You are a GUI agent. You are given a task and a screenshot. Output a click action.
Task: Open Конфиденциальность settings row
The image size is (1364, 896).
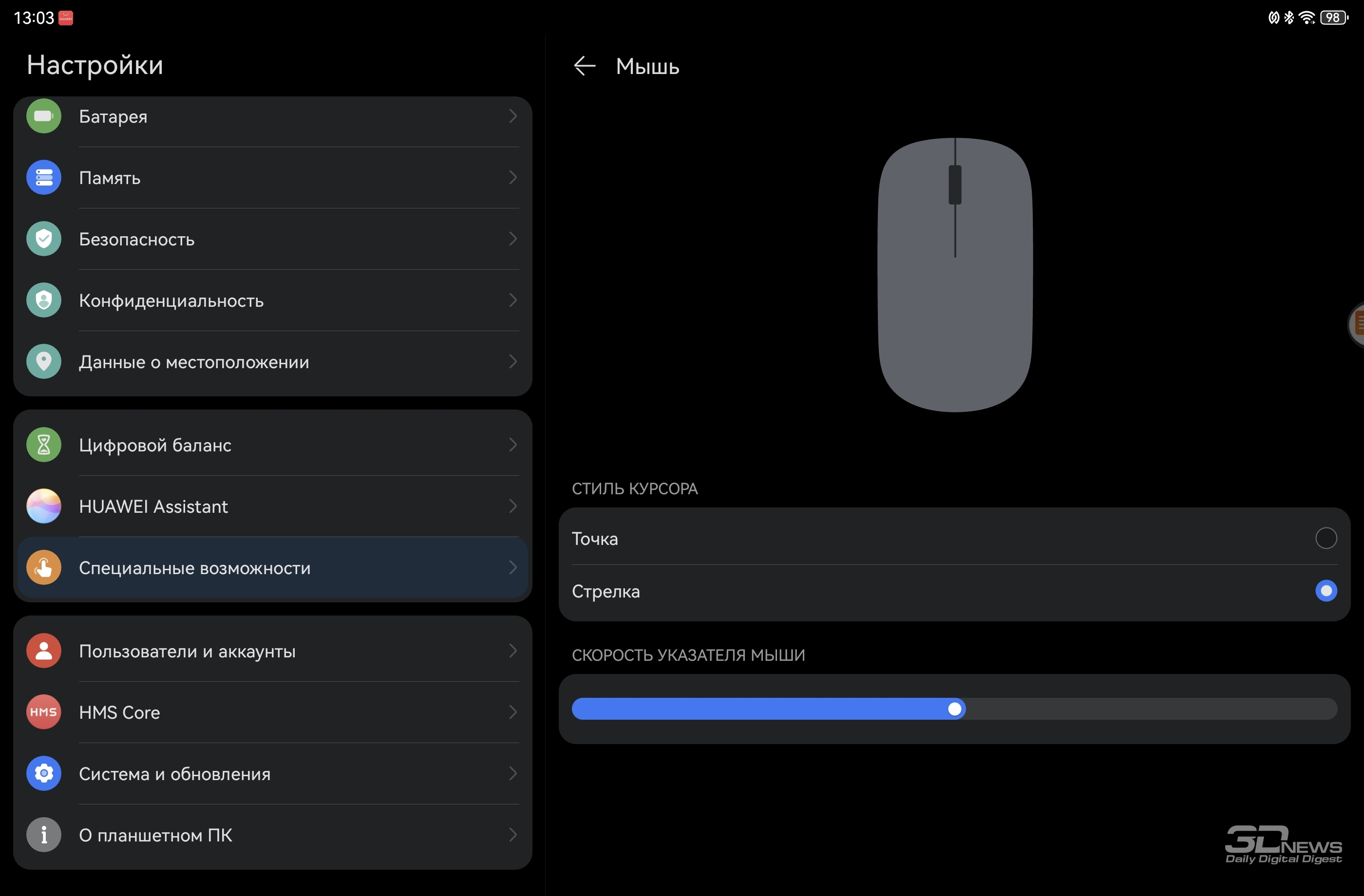[x=273, y=300]
